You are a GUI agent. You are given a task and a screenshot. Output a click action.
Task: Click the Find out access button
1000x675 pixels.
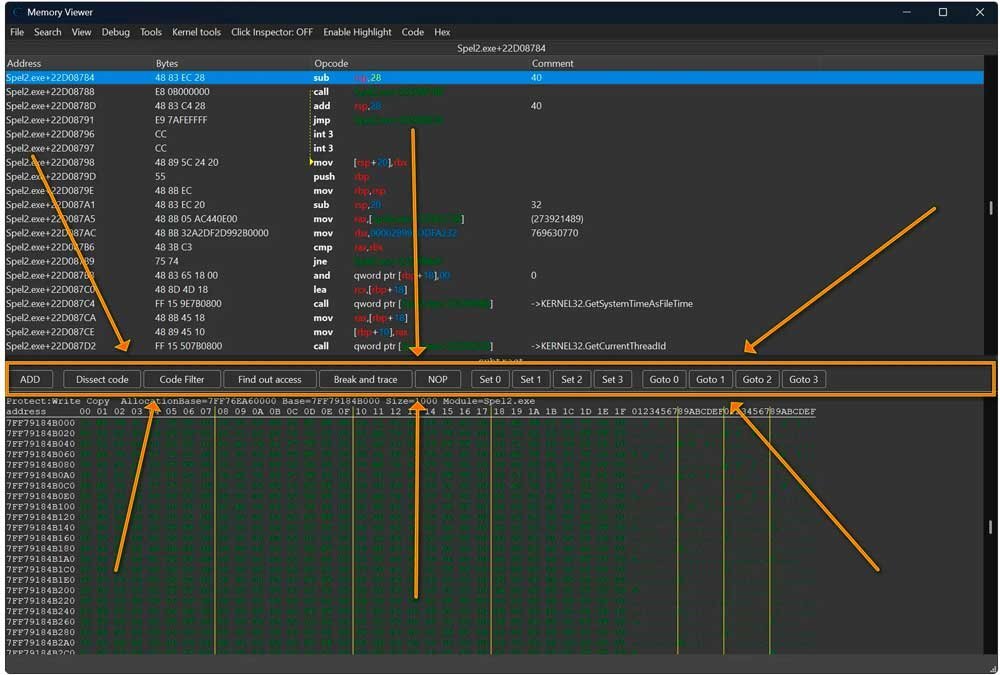click(270, 379)
